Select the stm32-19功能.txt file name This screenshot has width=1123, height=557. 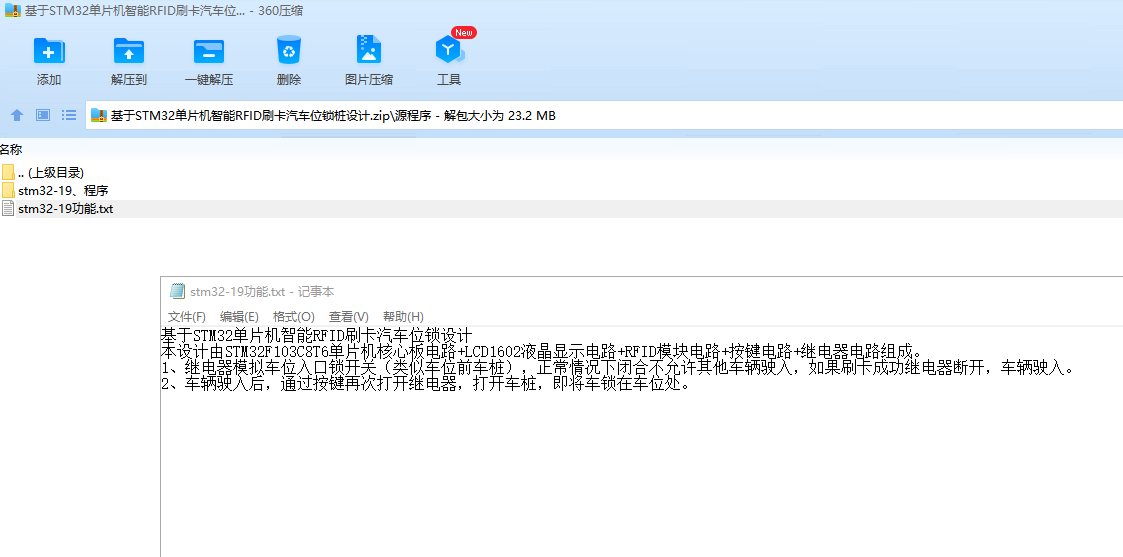coord(66,208)
